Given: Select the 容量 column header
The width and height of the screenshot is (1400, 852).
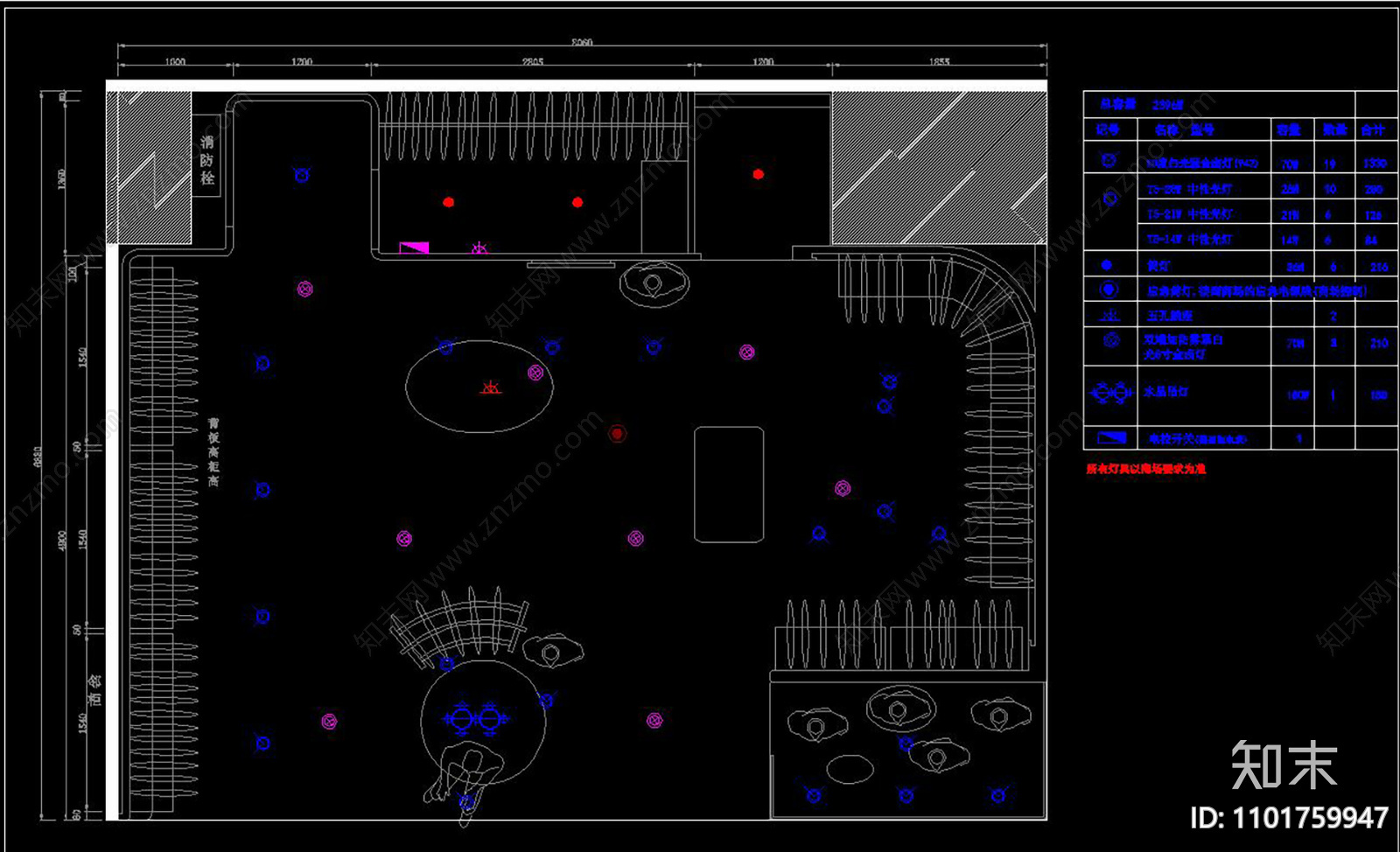Looking at the screenshot, I should click(1288, 129).
